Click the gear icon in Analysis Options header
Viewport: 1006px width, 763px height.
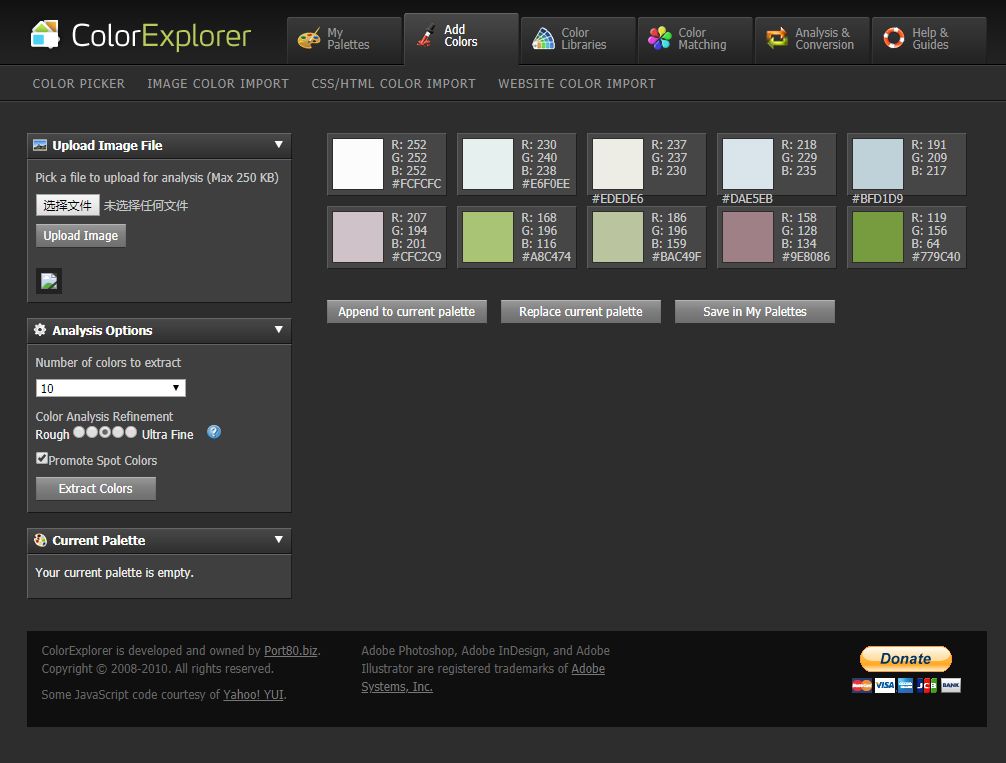[x=40, y=330]
